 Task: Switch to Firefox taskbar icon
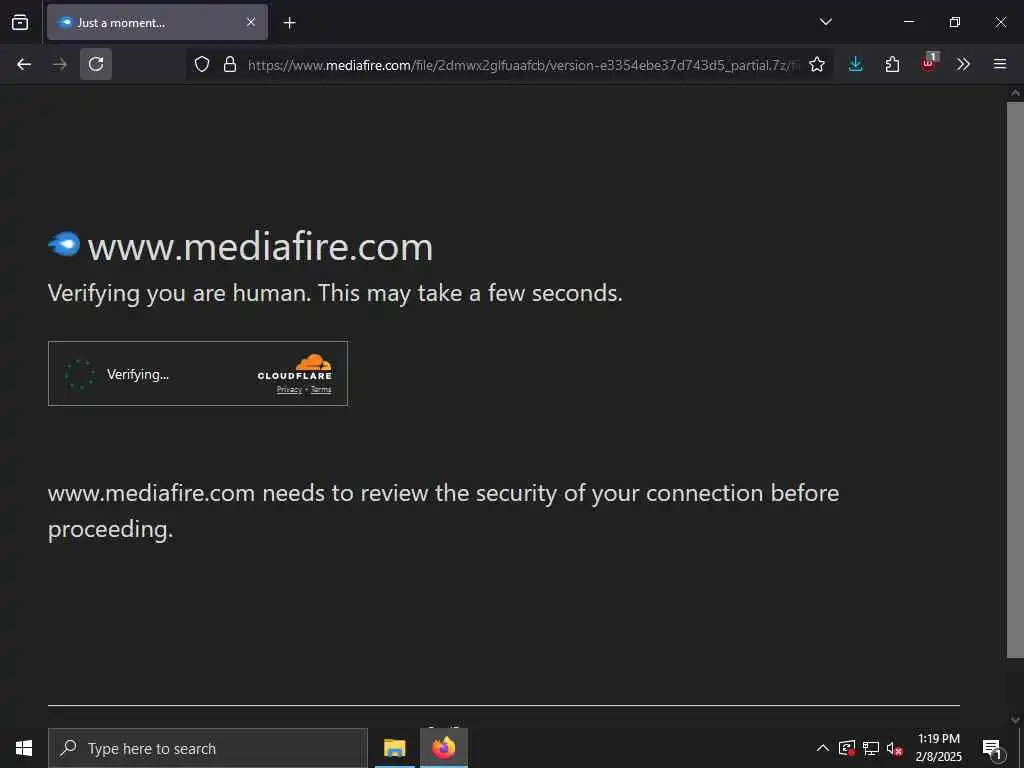tap(443, 748)
